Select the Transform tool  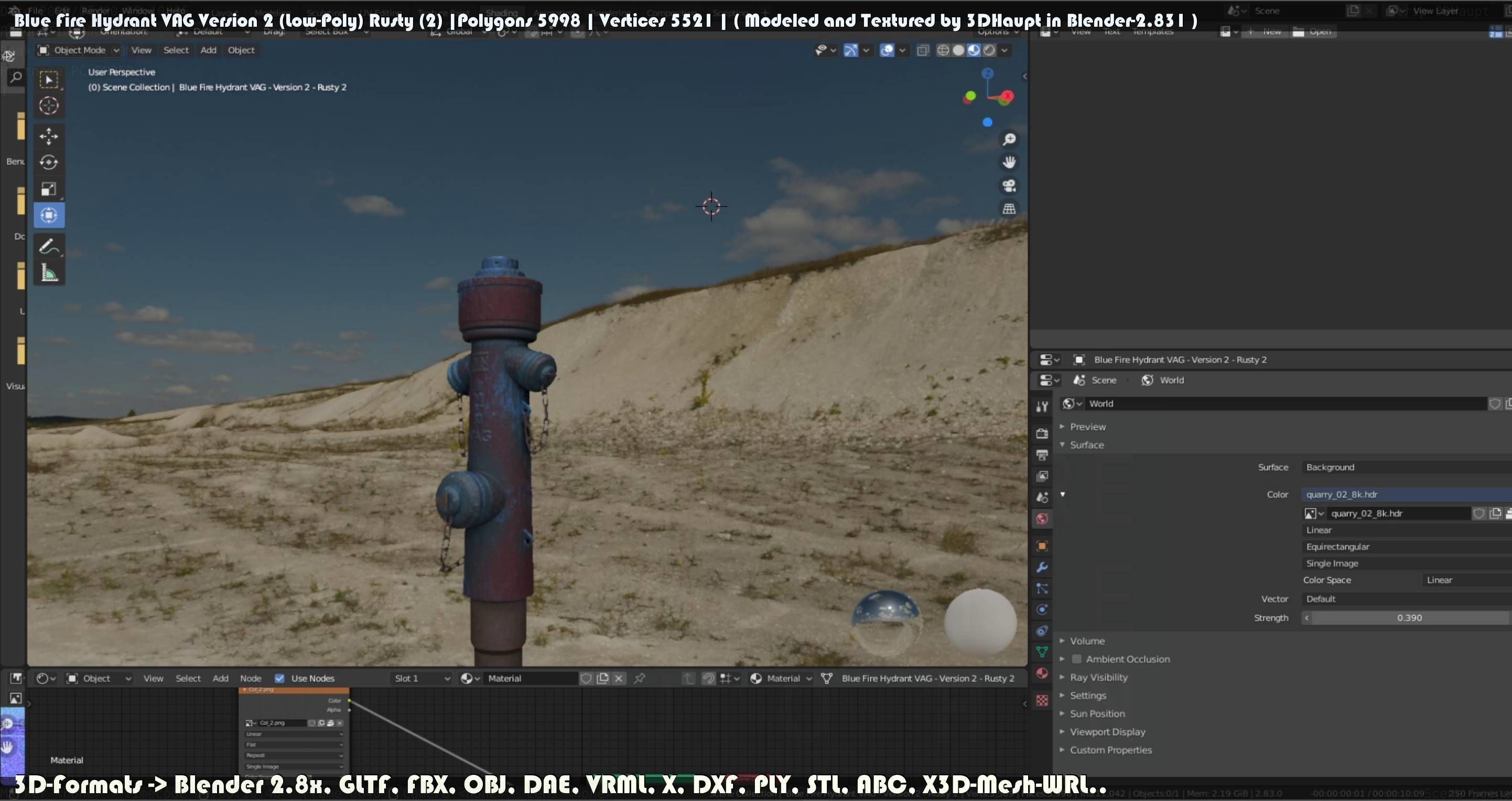pos(49,215)
